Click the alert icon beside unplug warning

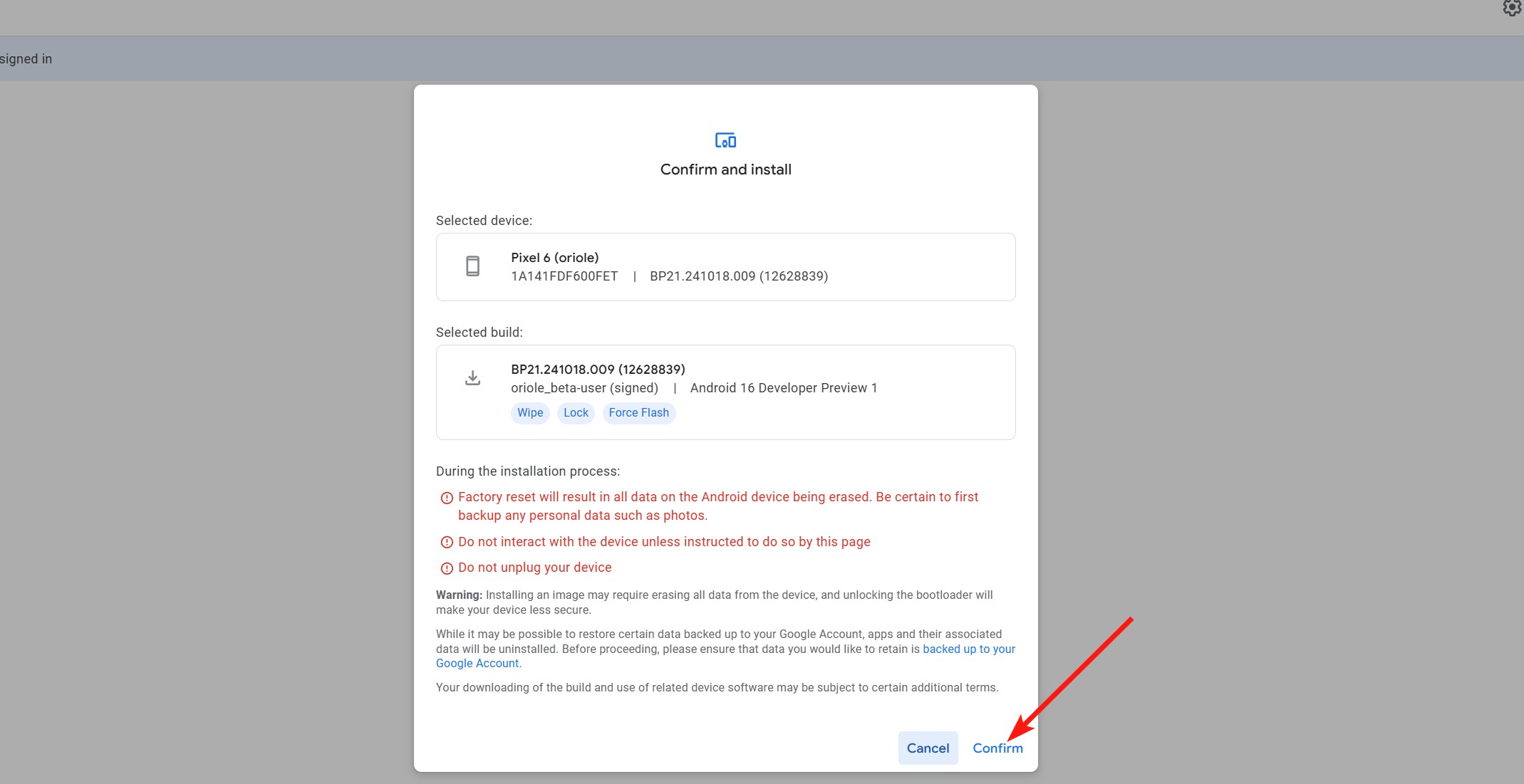click(x=447, y=568)
